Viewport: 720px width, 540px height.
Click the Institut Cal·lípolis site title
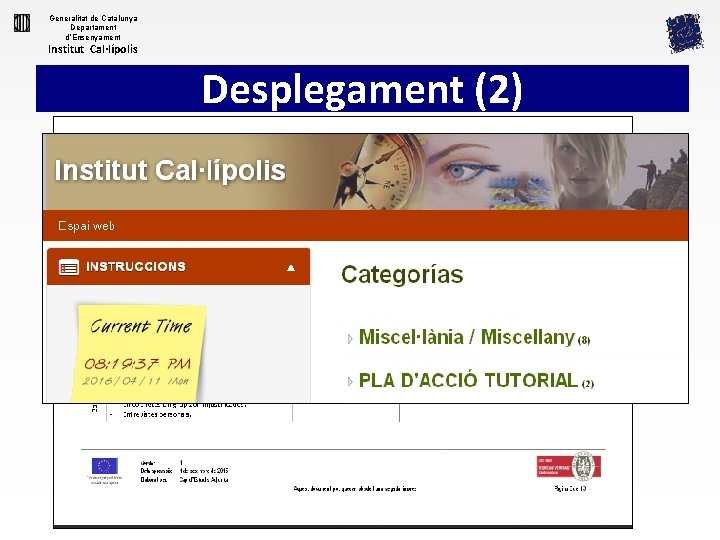[170, 170]
